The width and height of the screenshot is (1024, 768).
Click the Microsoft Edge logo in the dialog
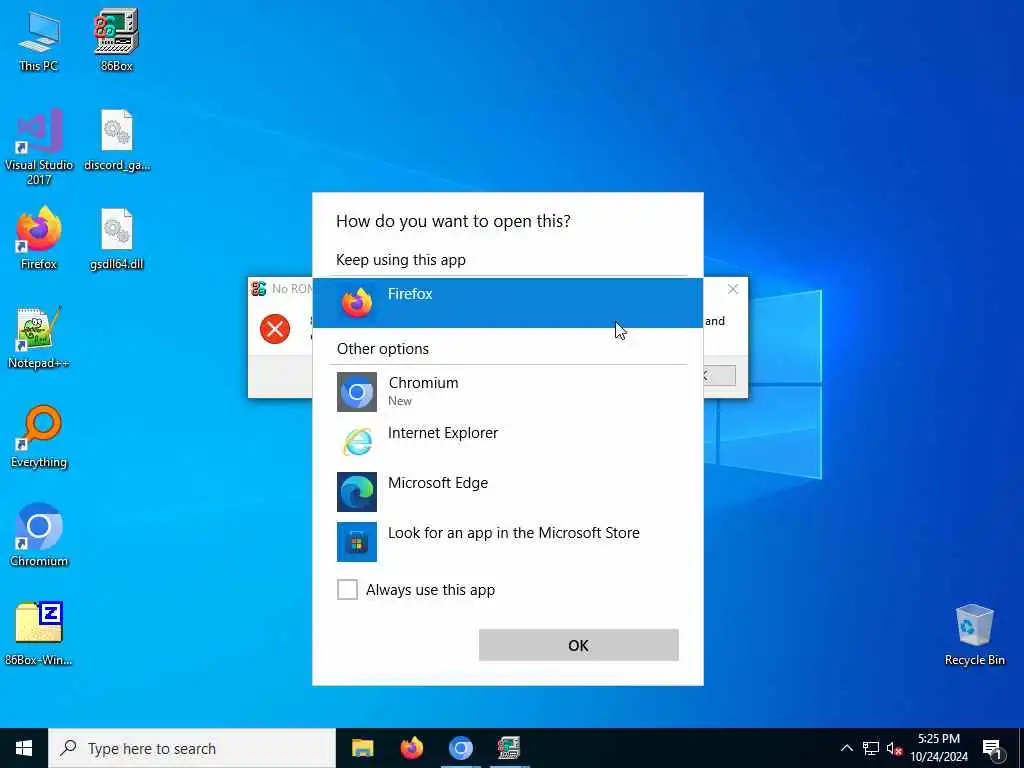tap(357, 492)
